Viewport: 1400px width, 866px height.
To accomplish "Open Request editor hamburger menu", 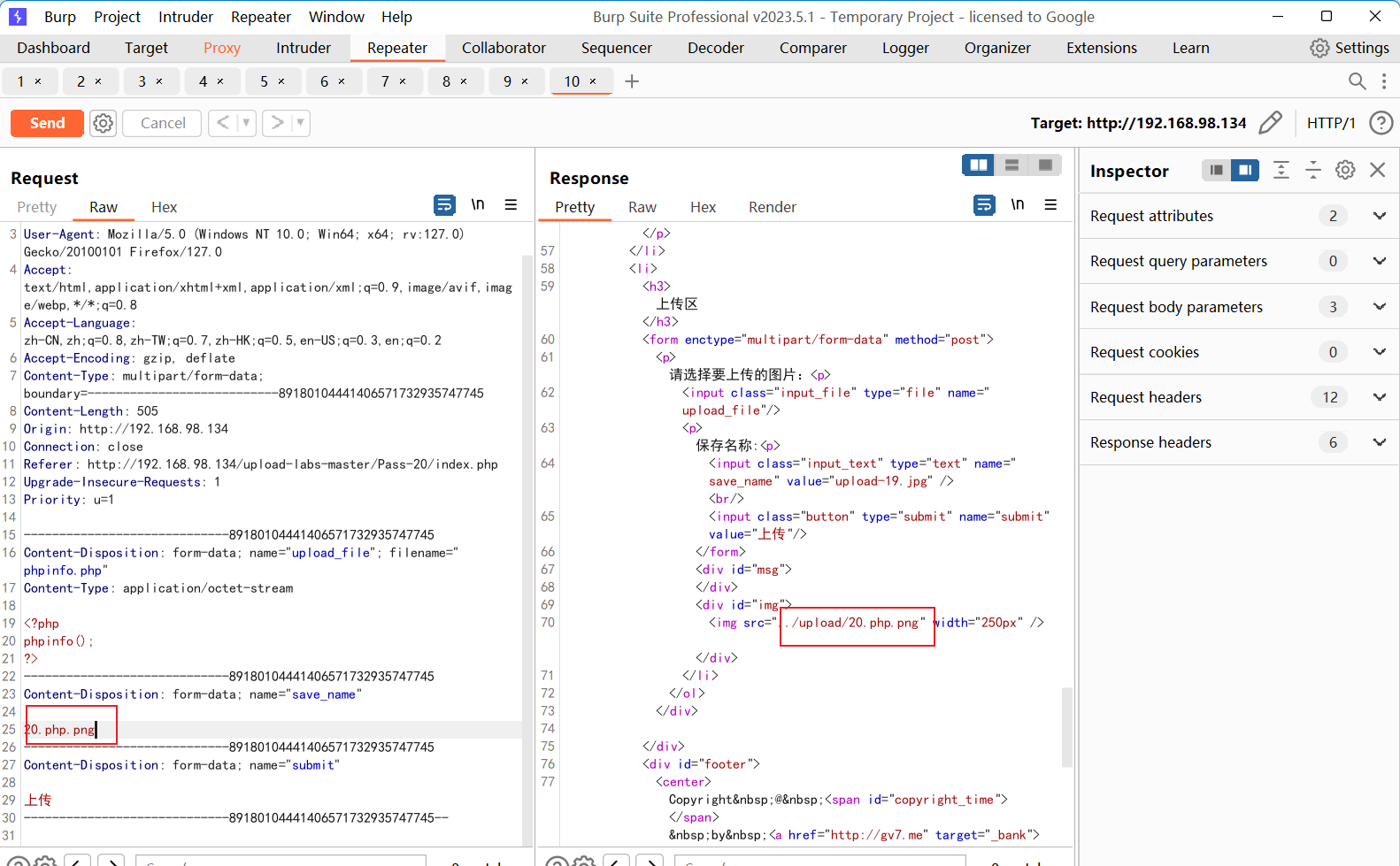I will (511, 205).
